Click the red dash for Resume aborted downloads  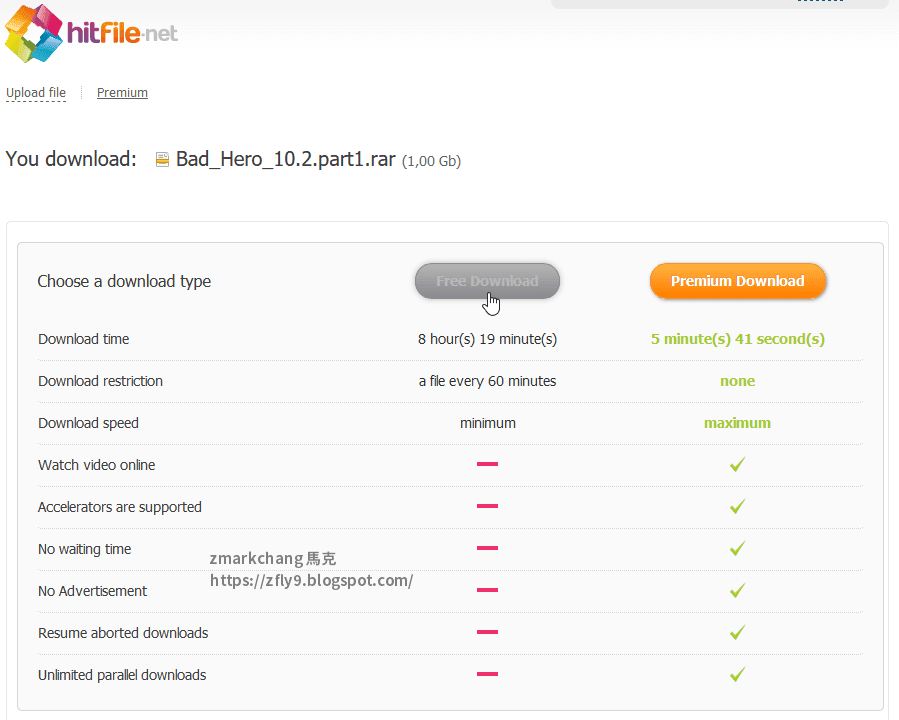(x=487, y=632)
